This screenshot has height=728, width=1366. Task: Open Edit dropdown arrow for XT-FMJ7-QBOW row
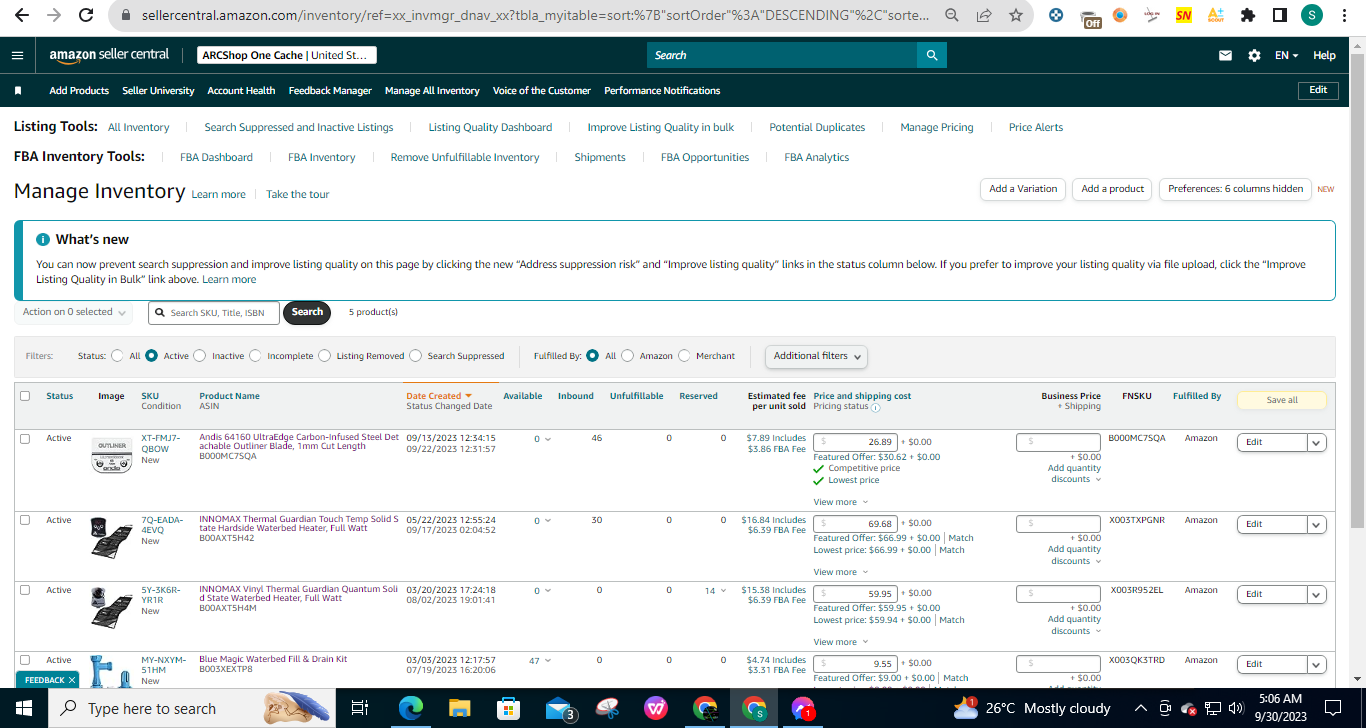1316,442
